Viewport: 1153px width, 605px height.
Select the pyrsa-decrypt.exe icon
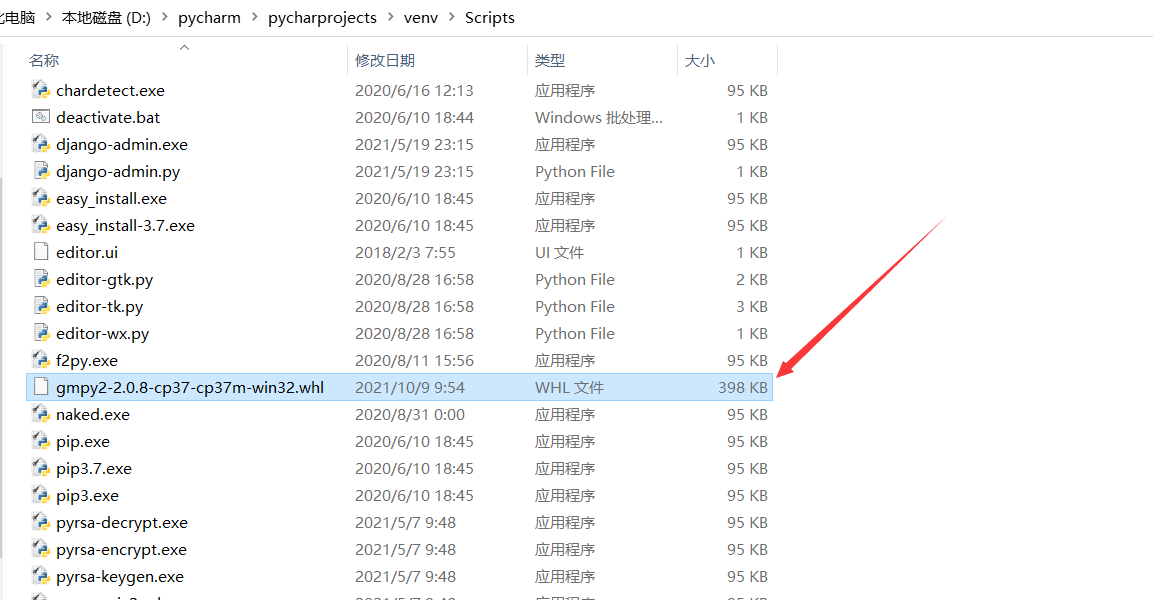click(41, 522)
